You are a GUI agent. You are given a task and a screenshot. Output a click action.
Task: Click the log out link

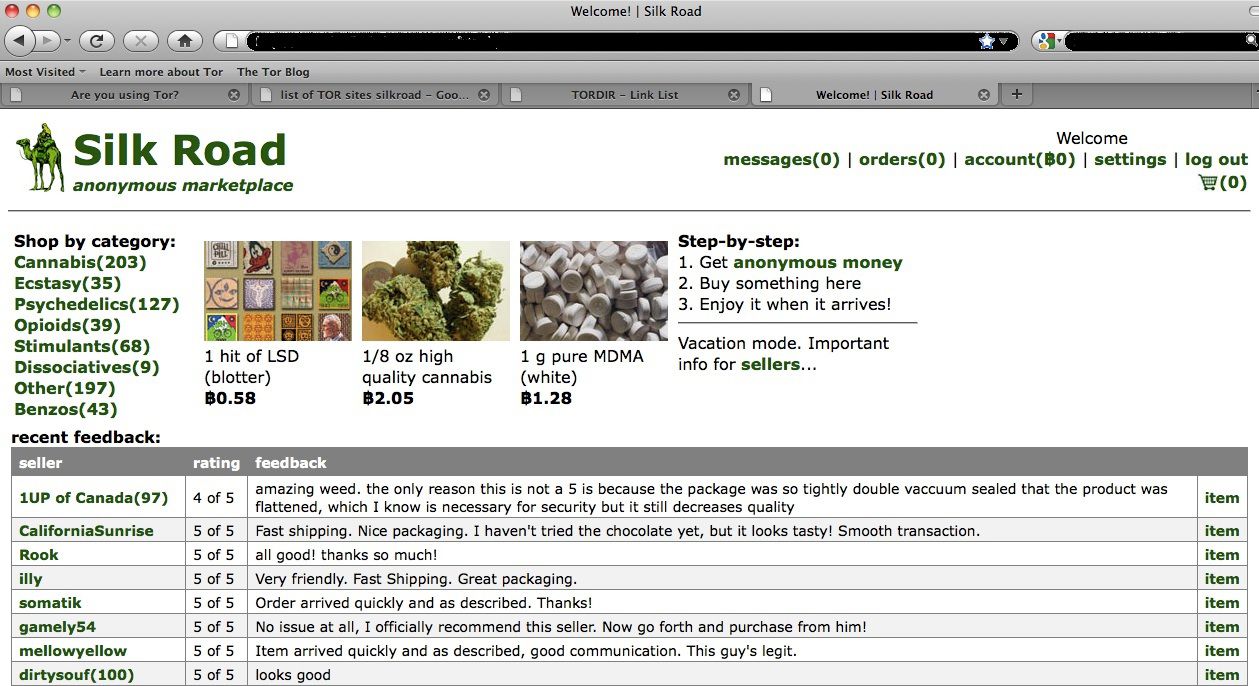(x=1216, y=159)
